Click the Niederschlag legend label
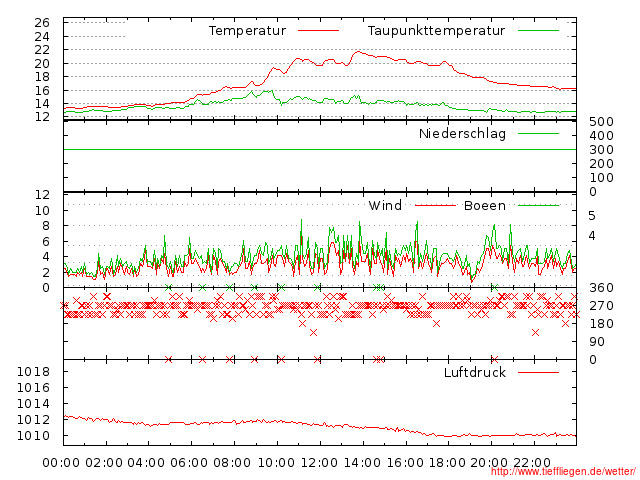This screenshot has width=640, height=480. [x=462, y=134]
